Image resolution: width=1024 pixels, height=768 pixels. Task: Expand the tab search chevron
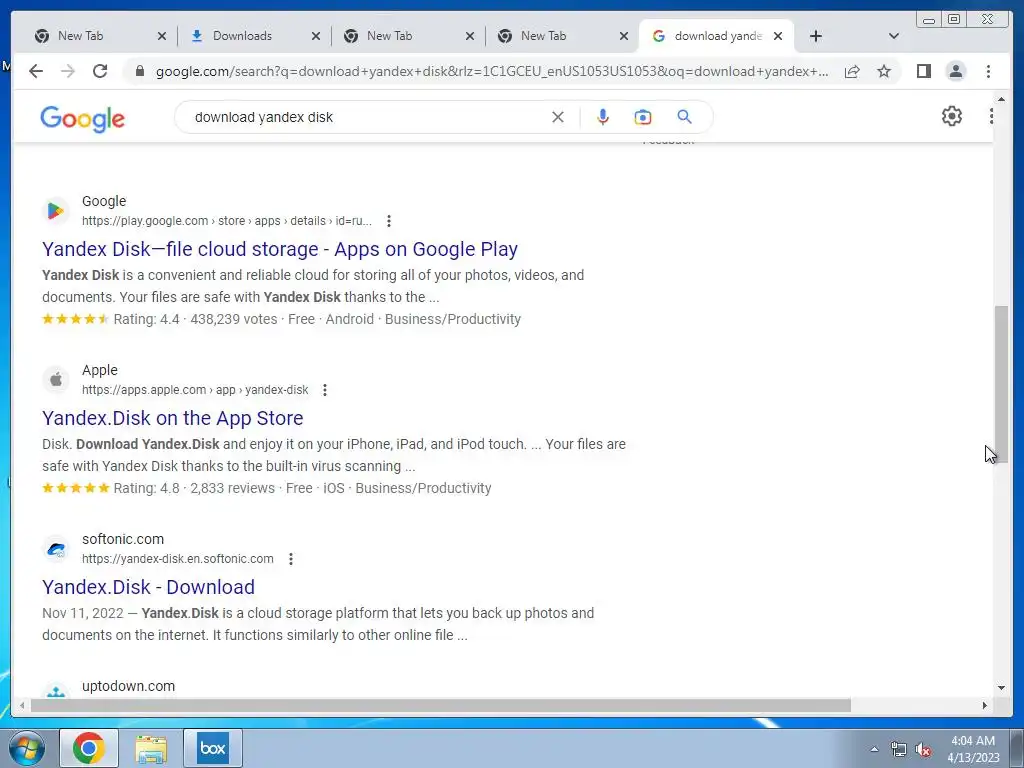click(x=894, y=36)
